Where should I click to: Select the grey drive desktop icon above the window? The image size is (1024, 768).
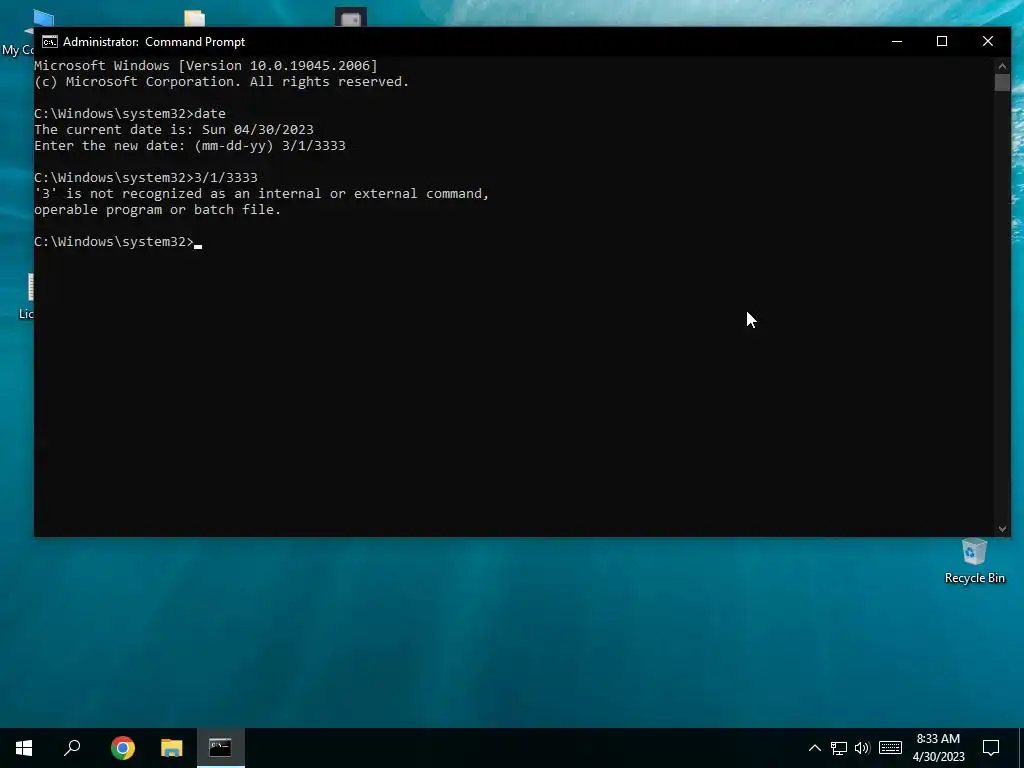pyautogui.click(x=351, y=18)
